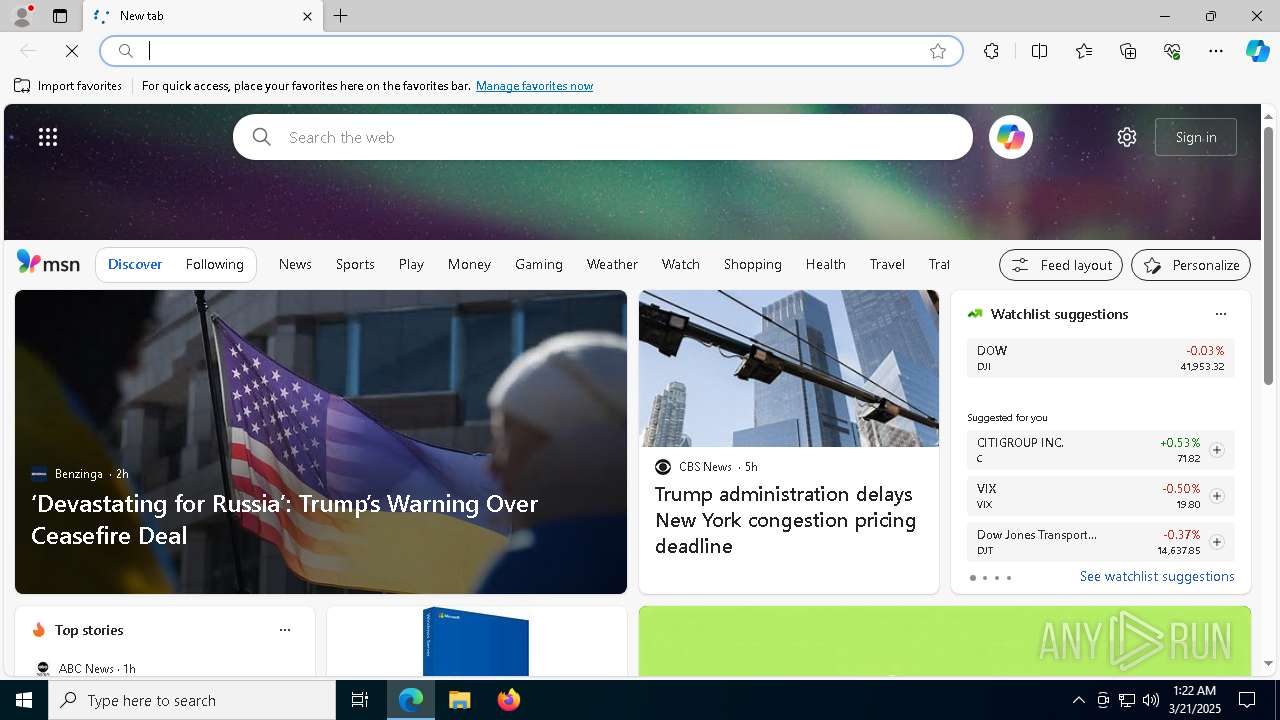Viewport: 1280px width, 720px height.
Task: Click into the browser address bar
Action: [530, 51]
